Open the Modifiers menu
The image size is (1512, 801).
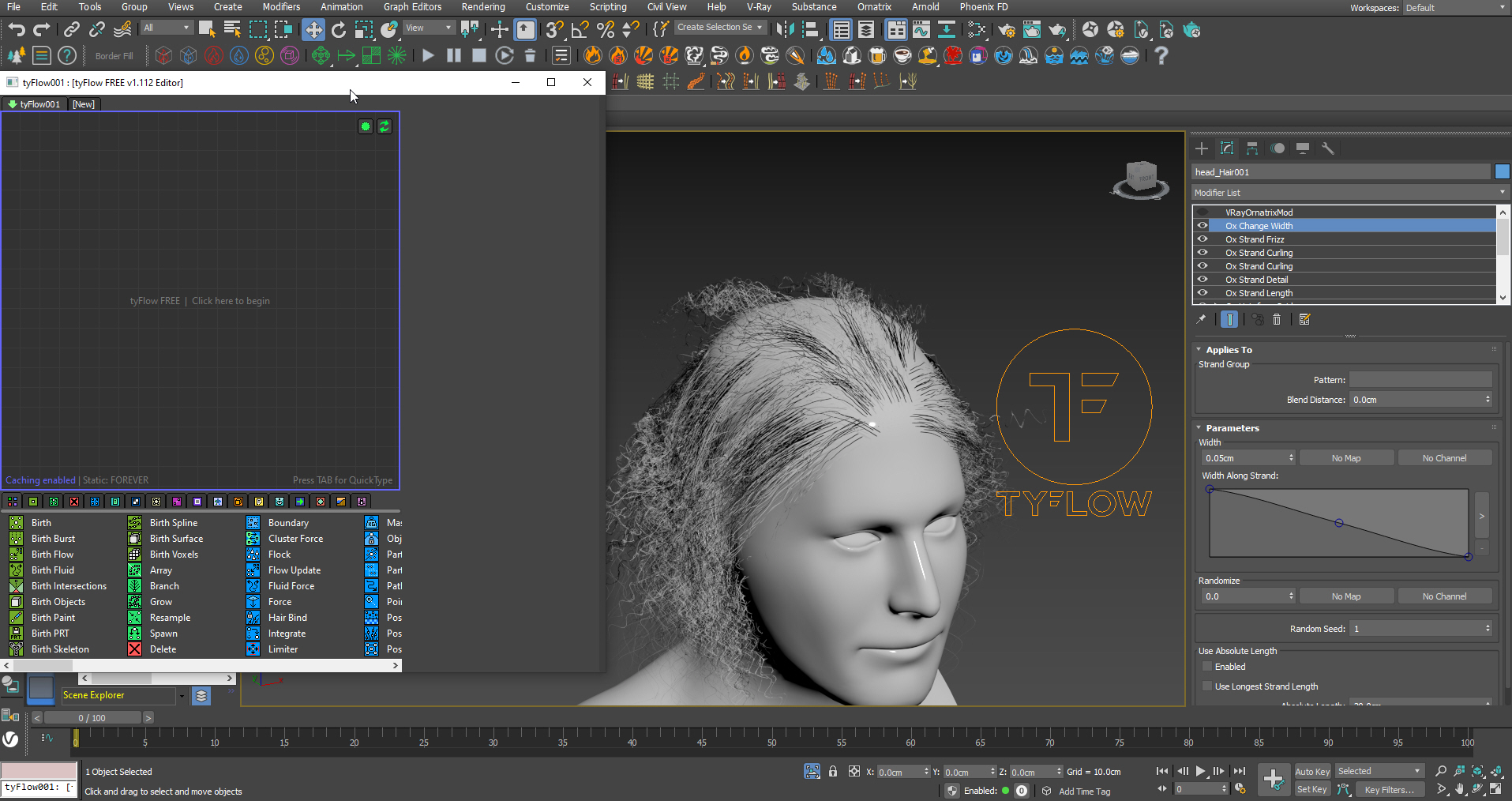[x=281, y=7]
